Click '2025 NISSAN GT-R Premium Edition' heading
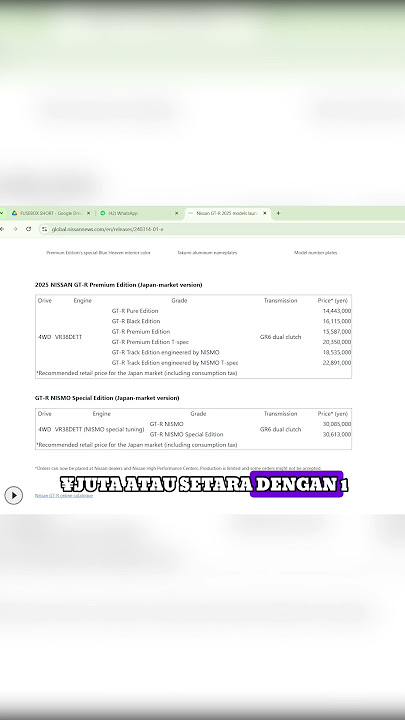 (x=118, y=285)
